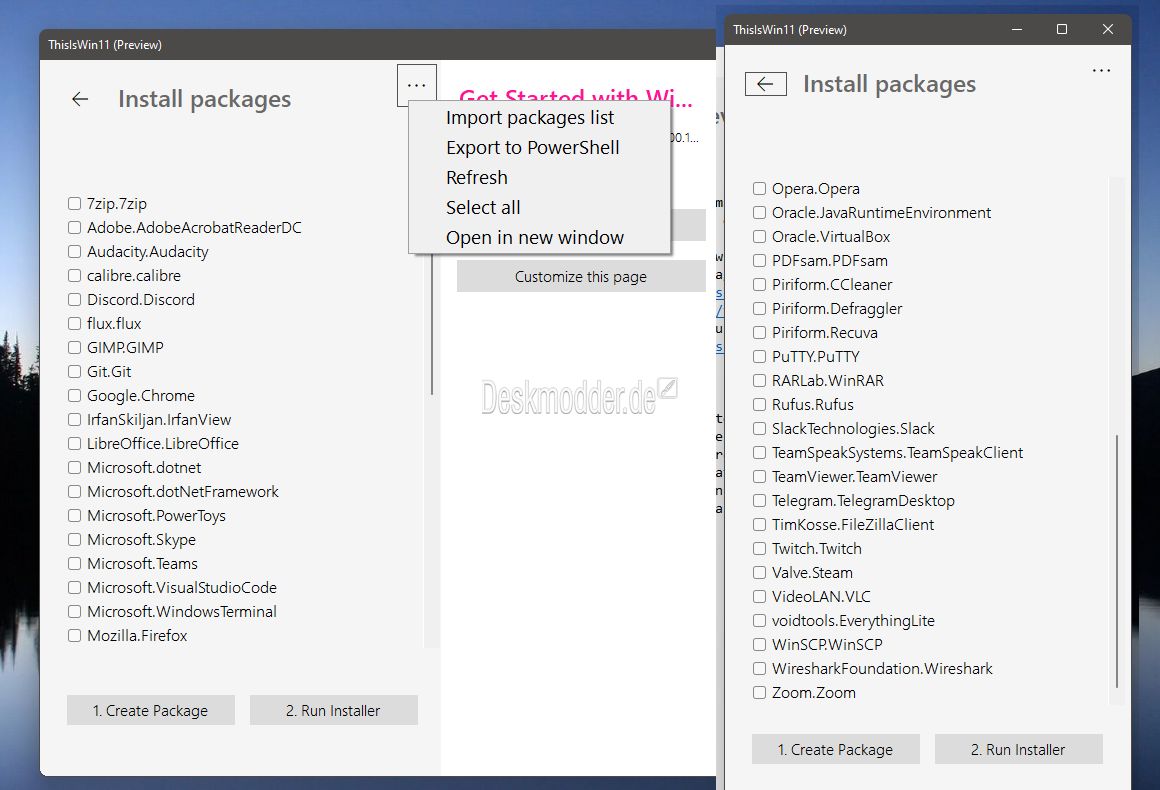Check the Oracle.VirtualBox checkbox
The width and height of the screenshot is (1160, 790).
pyautogui.click(x=759, y=237)
